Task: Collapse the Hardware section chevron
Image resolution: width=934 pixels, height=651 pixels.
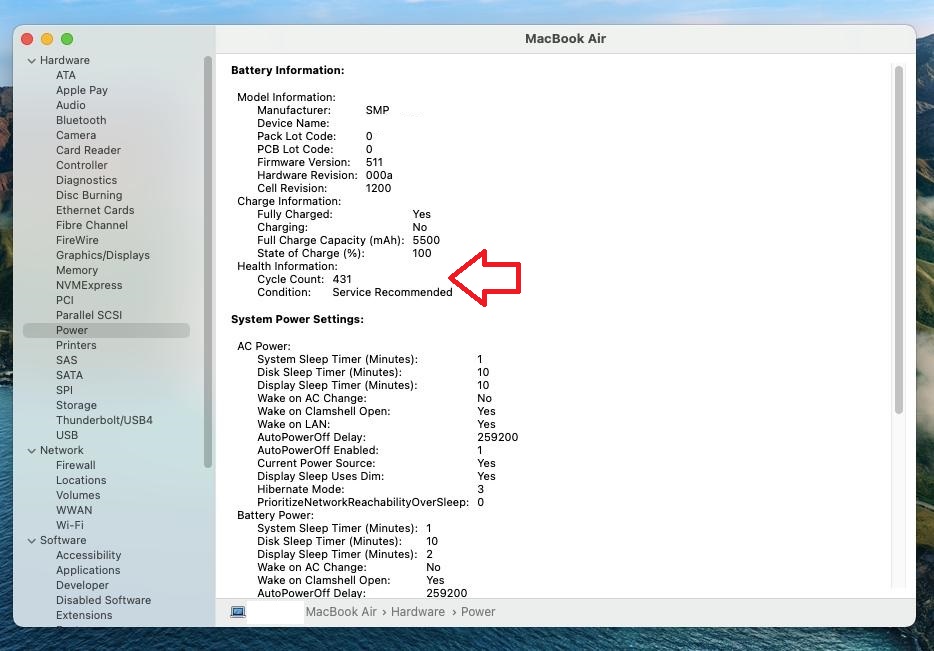Action: [32, 61]
